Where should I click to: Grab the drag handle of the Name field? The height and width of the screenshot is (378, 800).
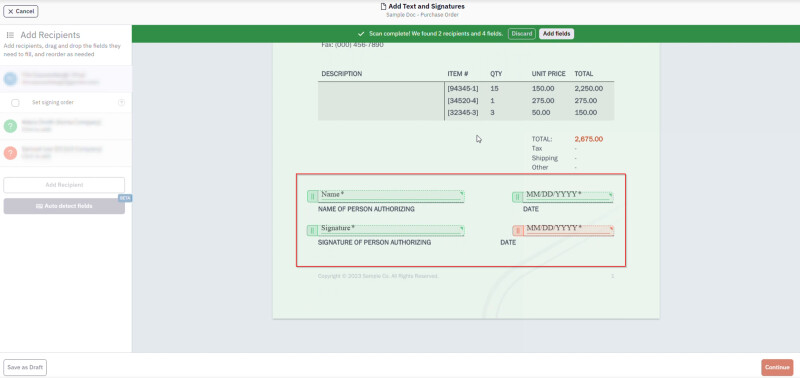click(313, 196)
